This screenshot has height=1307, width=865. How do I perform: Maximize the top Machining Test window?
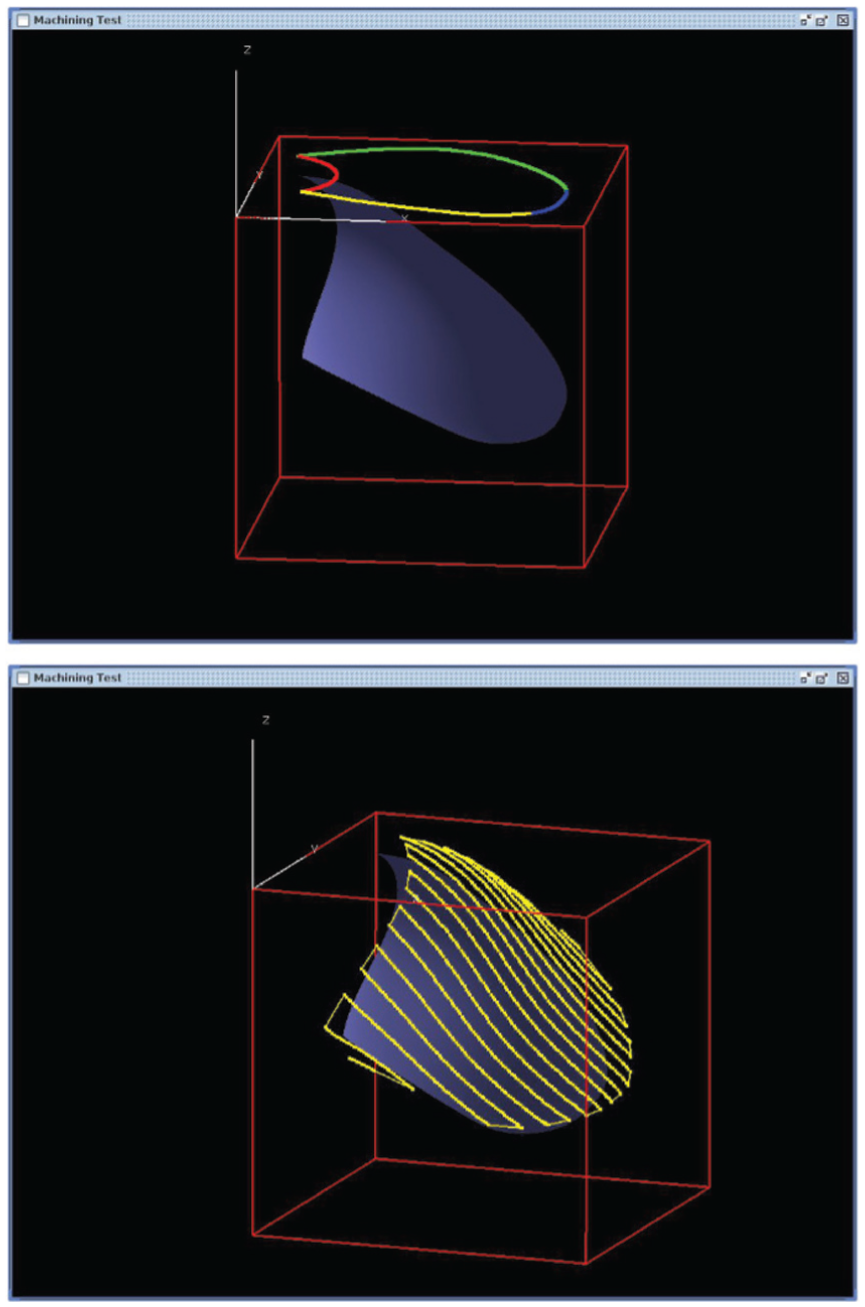coord(822,20)
